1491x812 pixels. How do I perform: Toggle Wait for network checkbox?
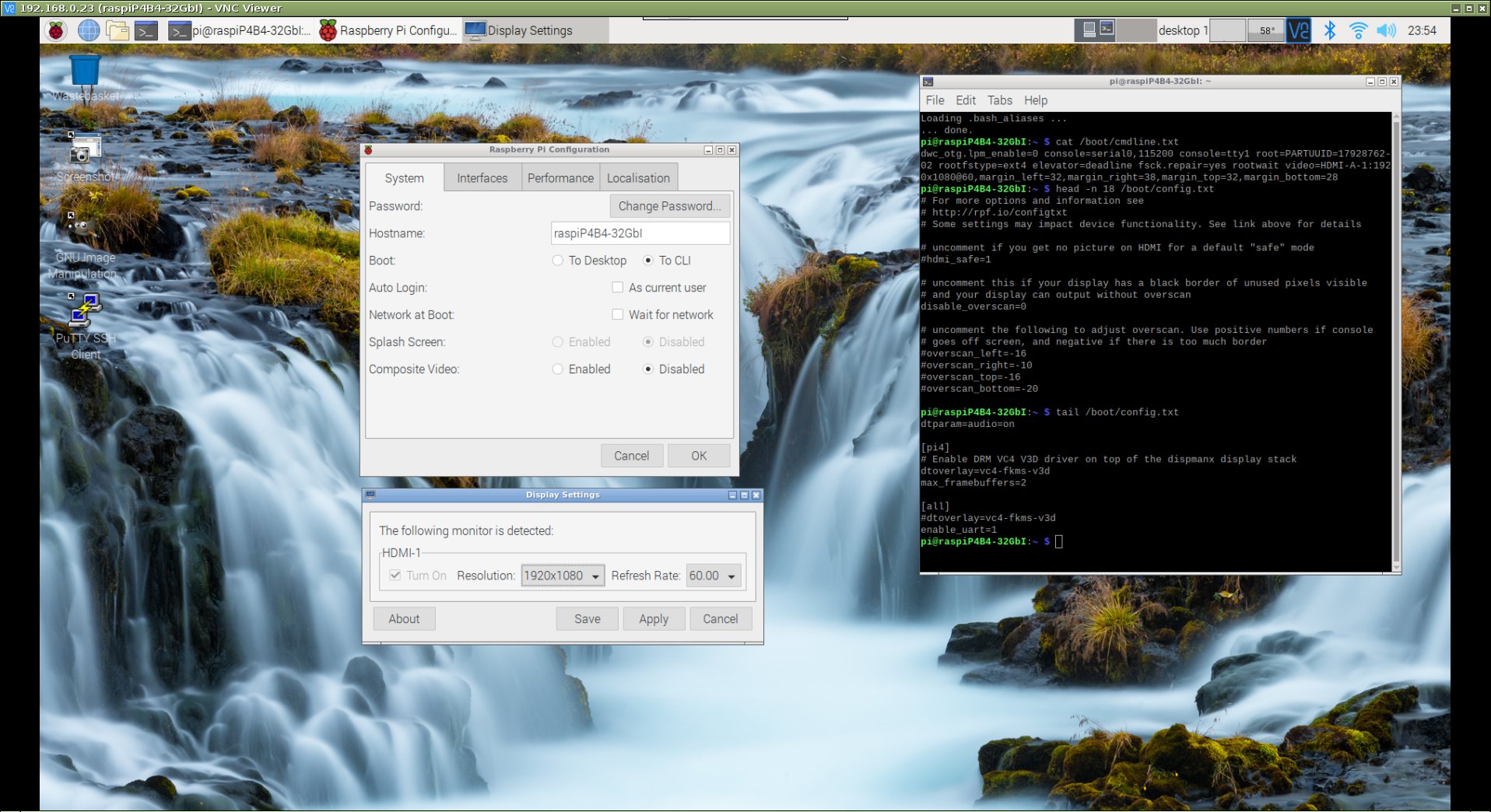(x=663, y=315)
